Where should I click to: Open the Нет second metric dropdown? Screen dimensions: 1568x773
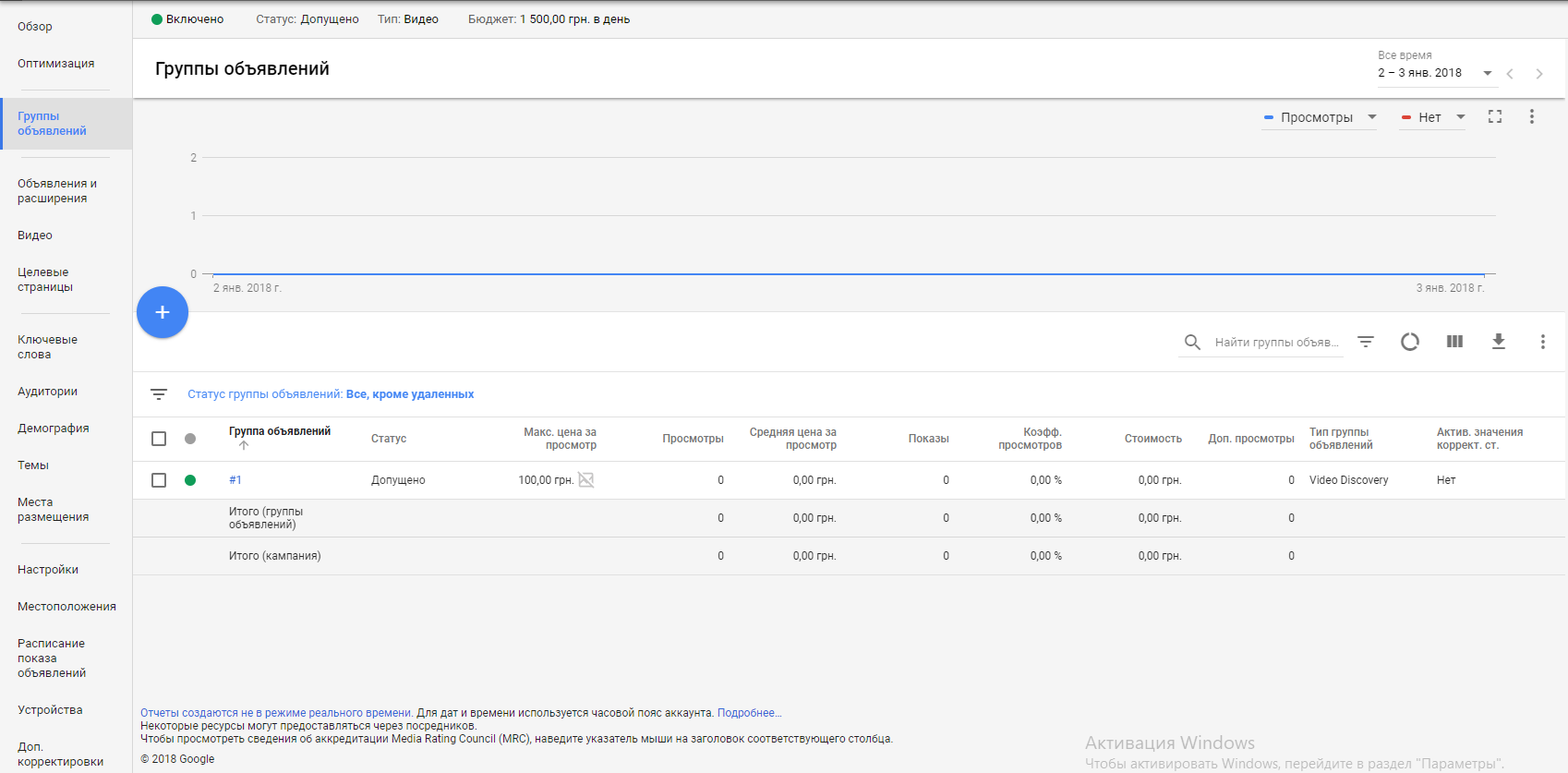coord(1432,117)
